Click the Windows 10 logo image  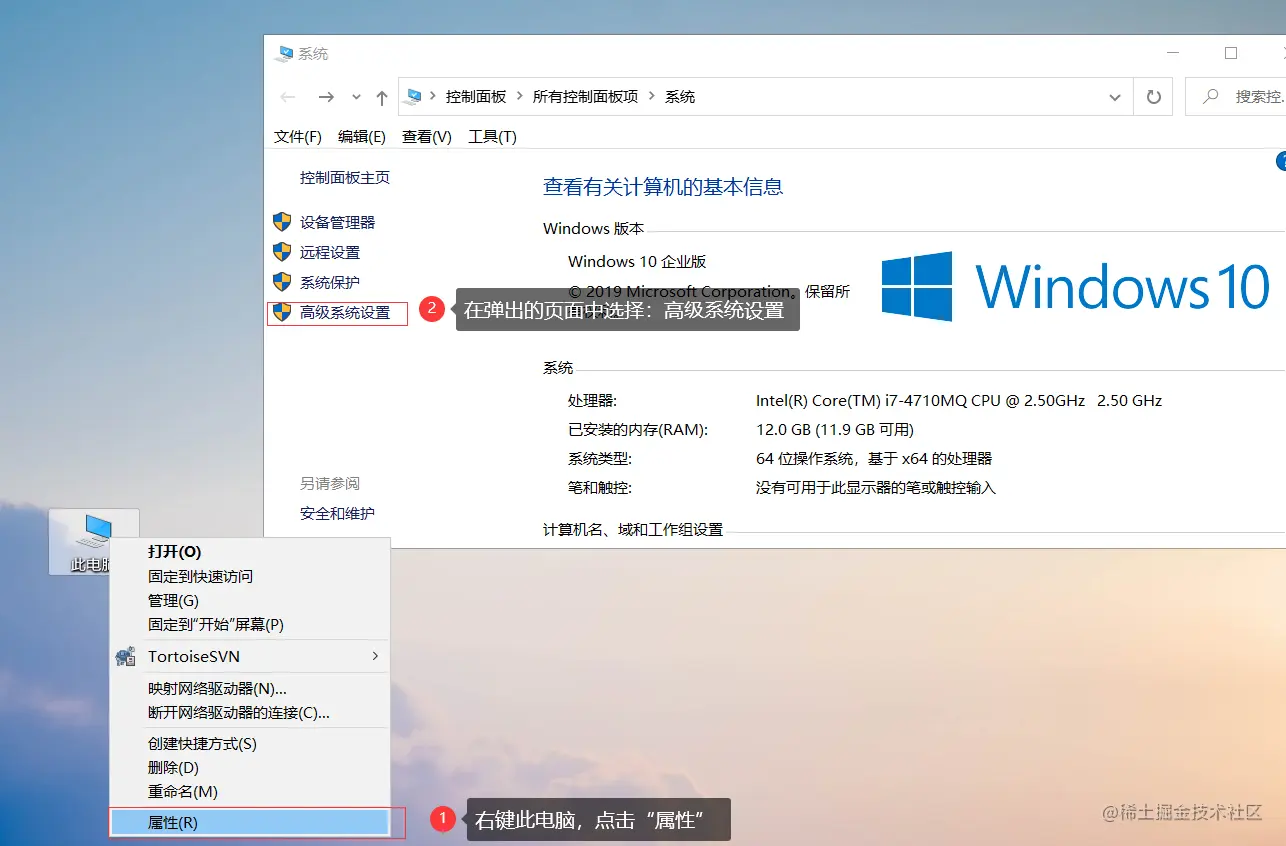pyautogui.click(x=1075, y=286)
